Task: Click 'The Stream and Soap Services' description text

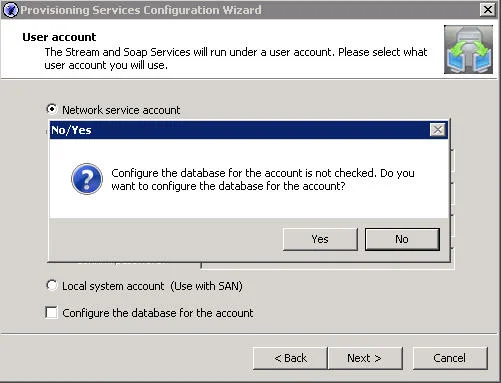Action: click(x=236, y=59)
